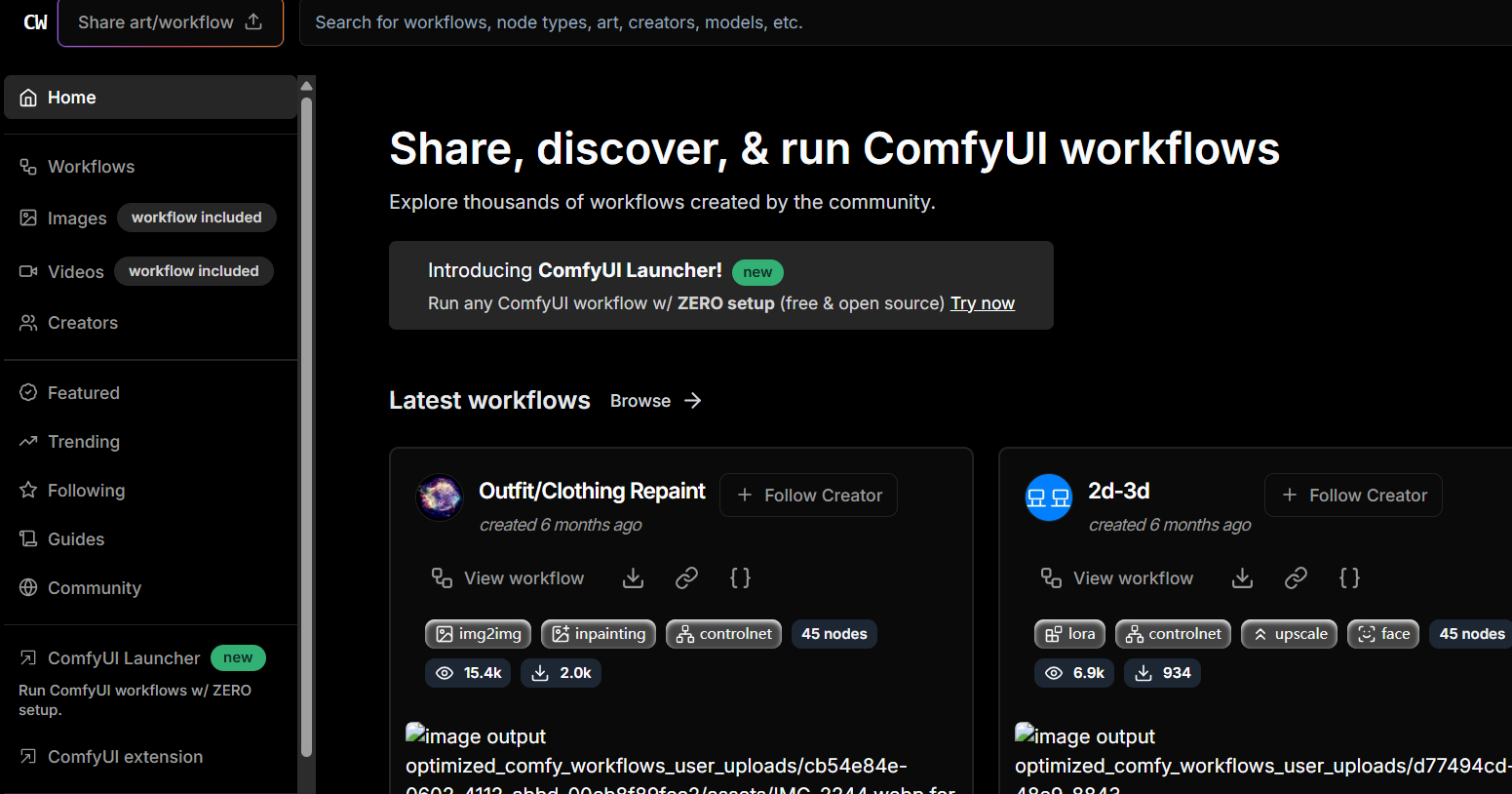Click the 2.0k downloads counter
Viewport: 1512px width, 794px height.
tap(561, 673)
